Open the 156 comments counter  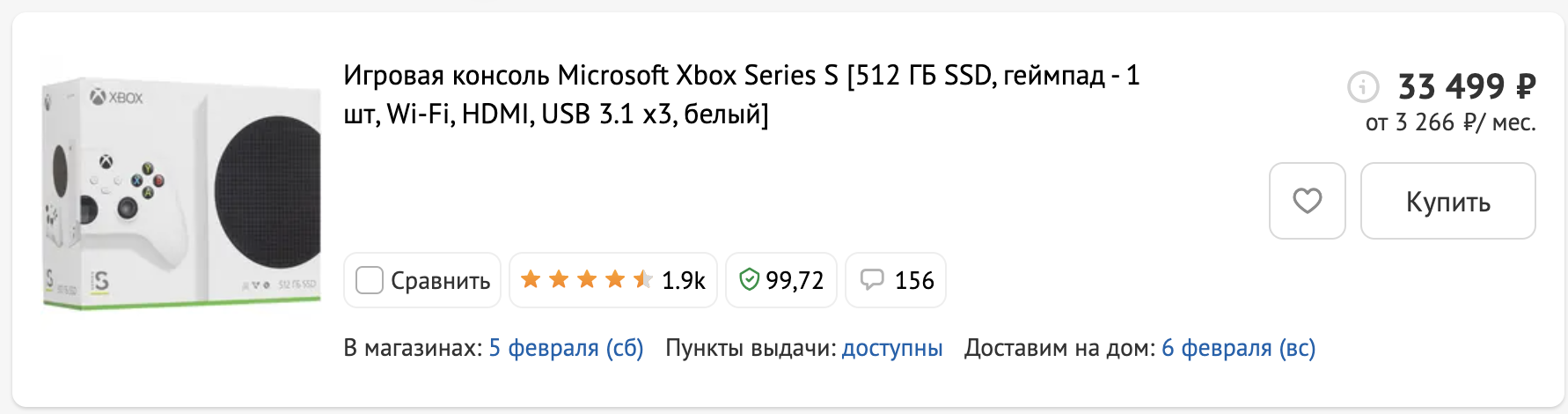click(914, 281)
